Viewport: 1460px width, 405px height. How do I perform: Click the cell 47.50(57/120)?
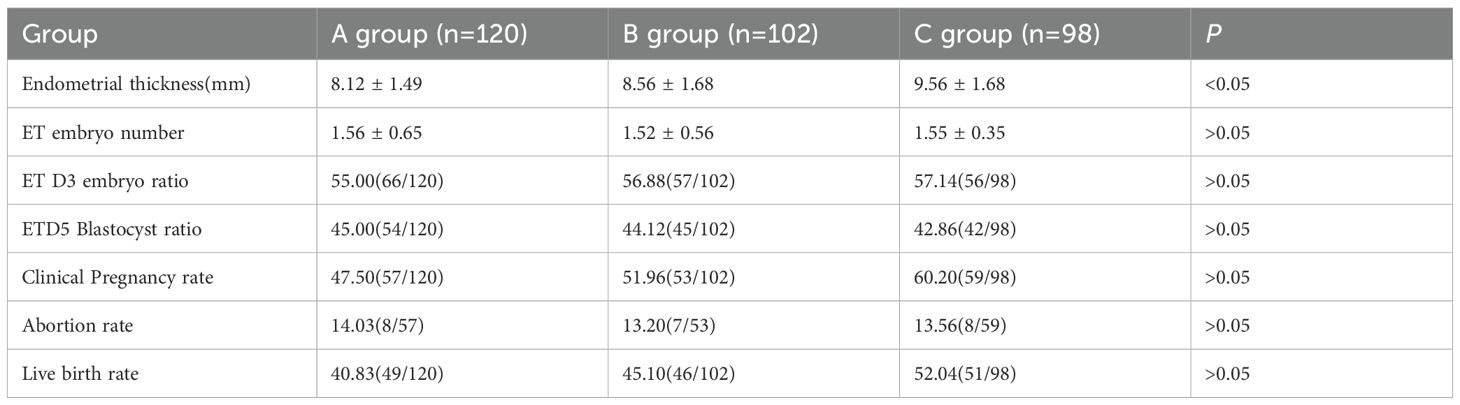click(x=388, y=278)
